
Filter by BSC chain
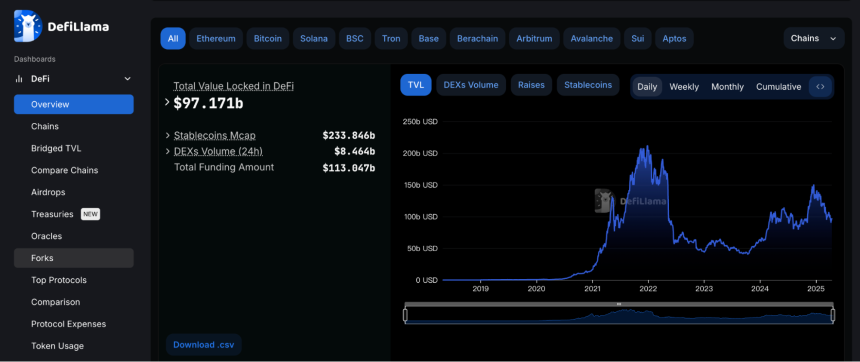click(x=355, y=38)
